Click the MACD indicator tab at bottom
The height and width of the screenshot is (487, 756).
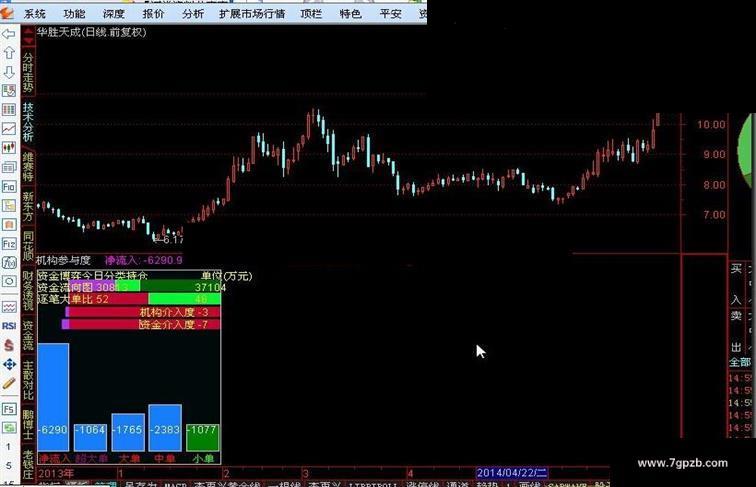point(175,484)
